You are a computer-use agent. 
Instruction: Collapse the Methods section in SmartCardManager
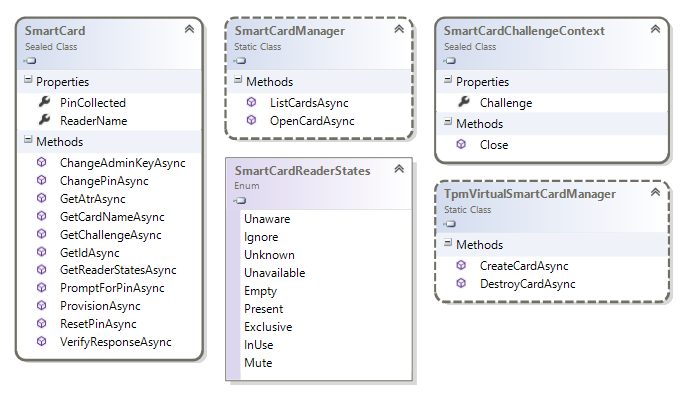point(238,79)
